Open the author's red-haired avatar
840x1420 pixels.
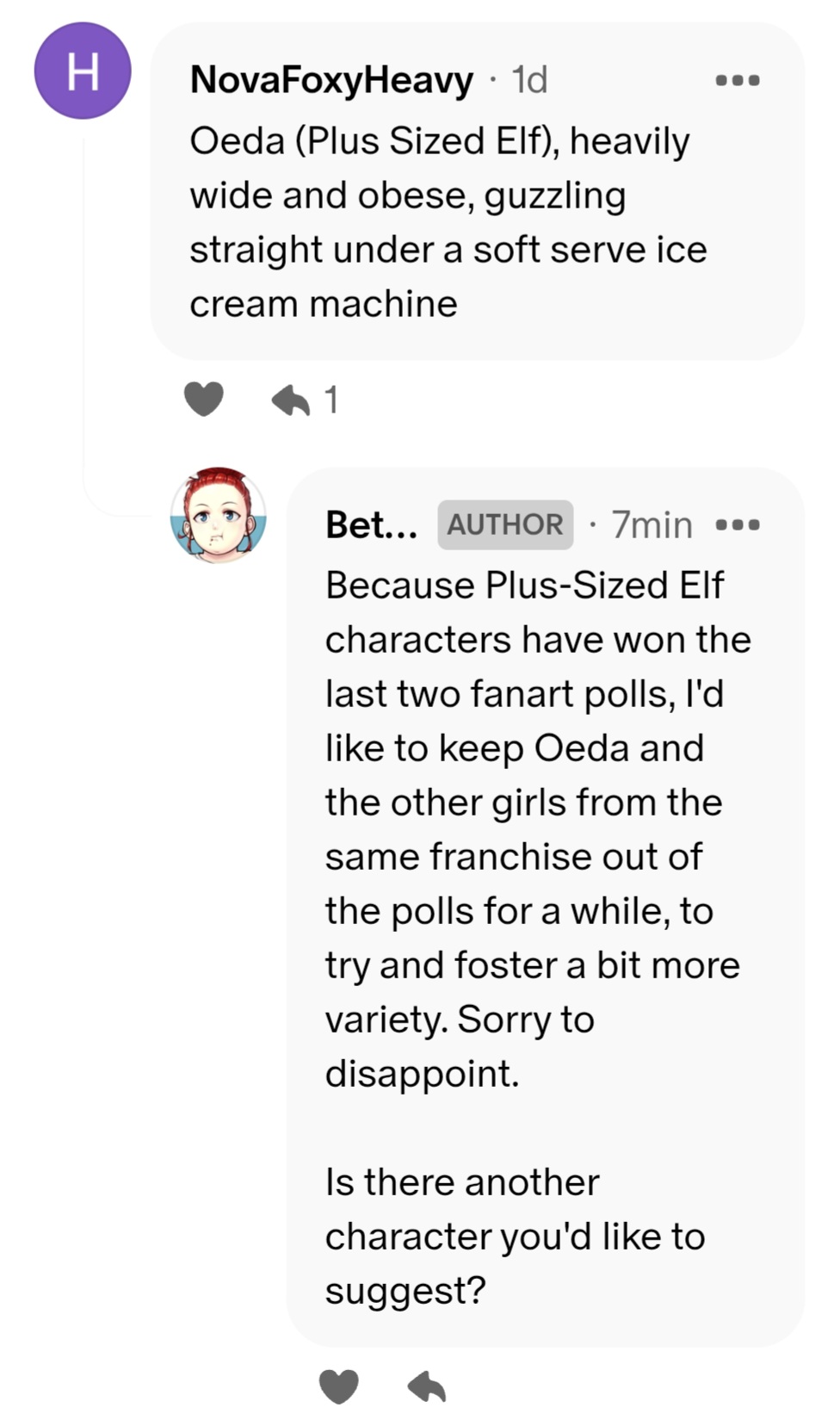pos(218,516)
